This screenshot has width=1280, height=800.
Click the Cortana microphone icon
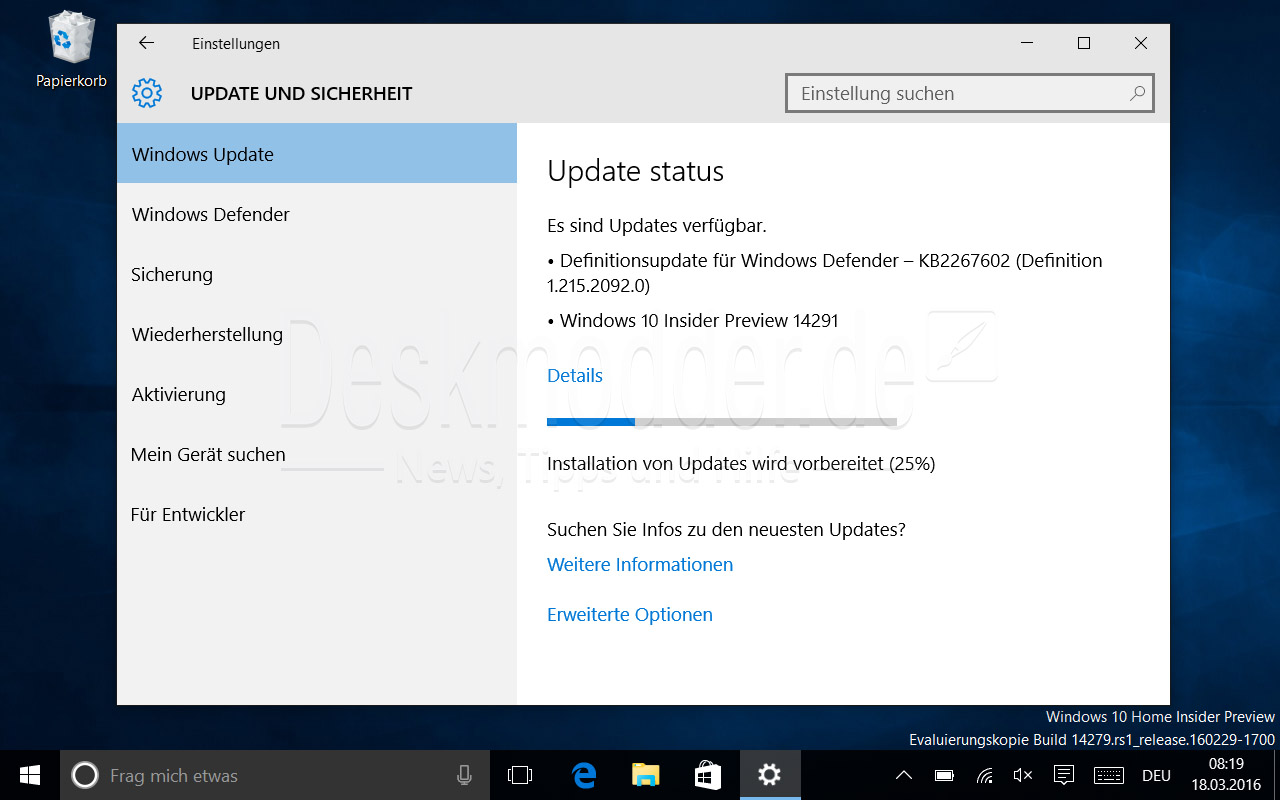(464, 775)
